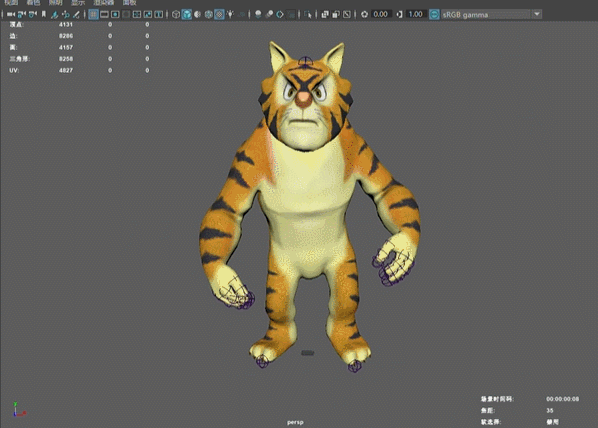
Task: Toggle the viewport grid button
Action: pos(93,14)
